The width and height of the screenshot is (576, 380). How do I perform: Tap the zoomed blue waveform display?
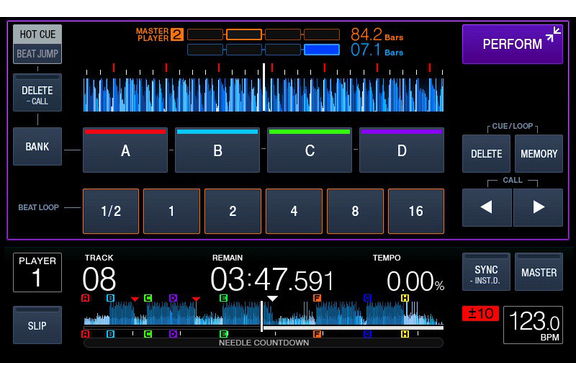click(x=263, y=94)
